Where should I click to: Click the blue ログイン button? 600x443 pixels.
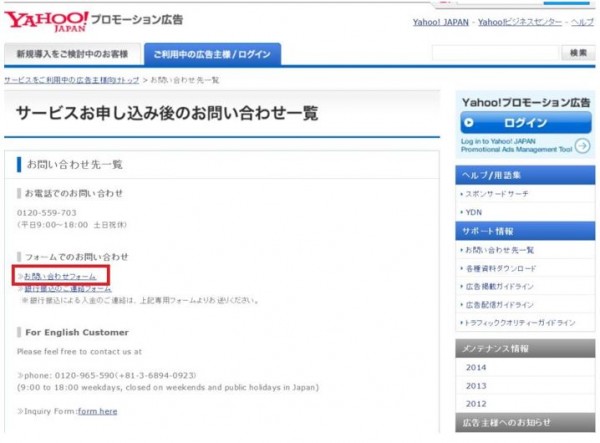tap(525, 122)
